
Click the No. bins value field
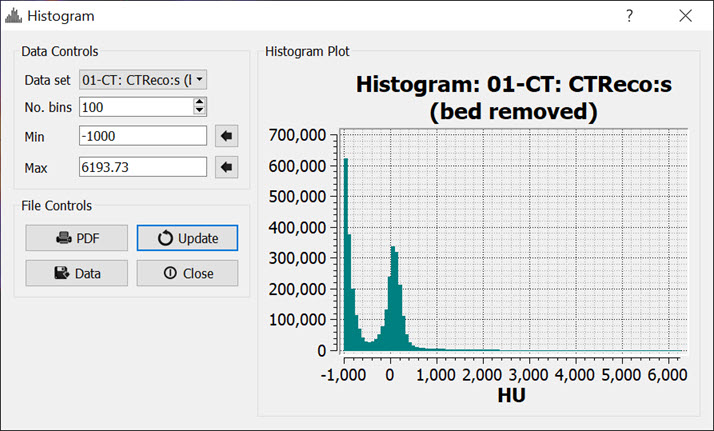(x=135, y=107)
